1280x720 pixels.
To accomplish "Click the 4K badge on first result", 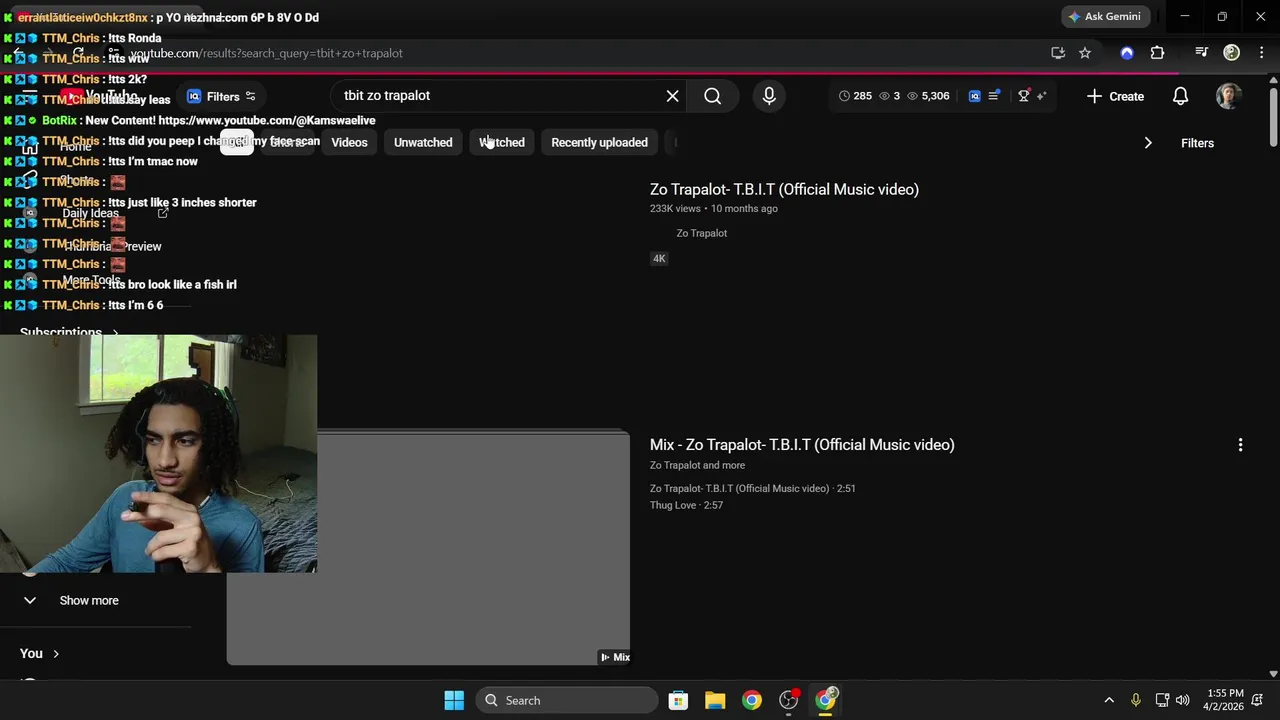I will 659,258.
